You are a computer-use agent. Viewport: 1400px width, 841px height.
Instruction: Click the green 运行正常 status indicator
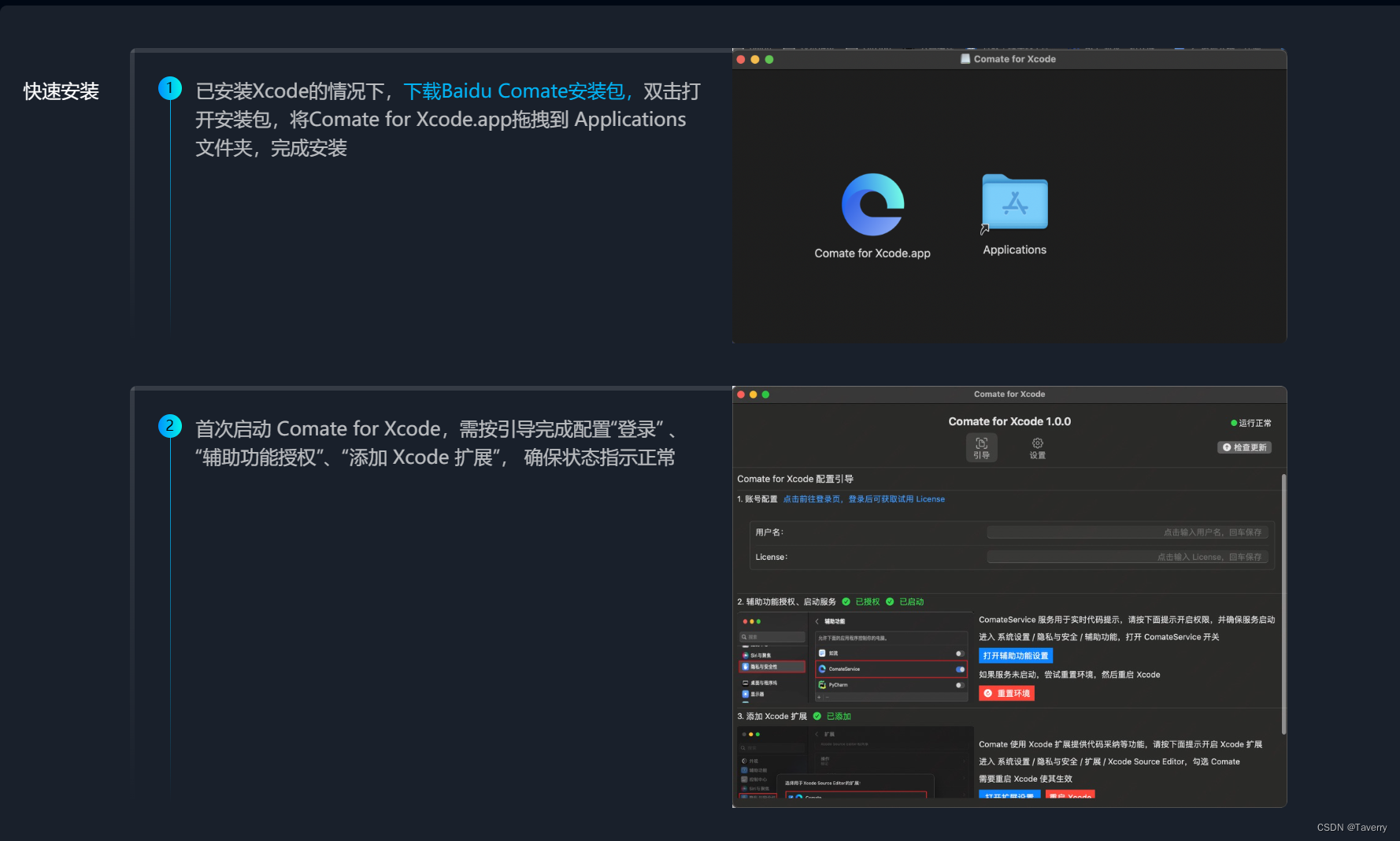[x=1251, y=423]
